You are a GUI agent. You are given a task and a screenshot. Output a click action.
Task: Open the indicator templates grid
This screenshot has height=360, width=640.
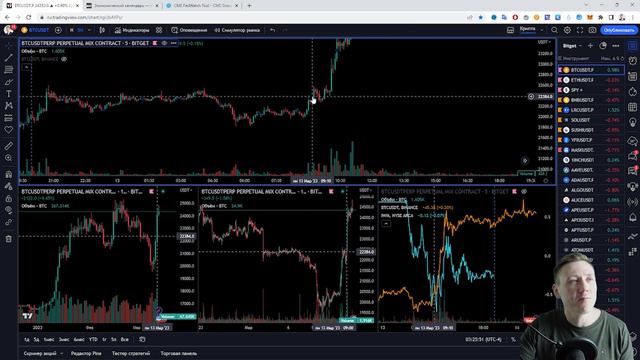tap(159, 30)
